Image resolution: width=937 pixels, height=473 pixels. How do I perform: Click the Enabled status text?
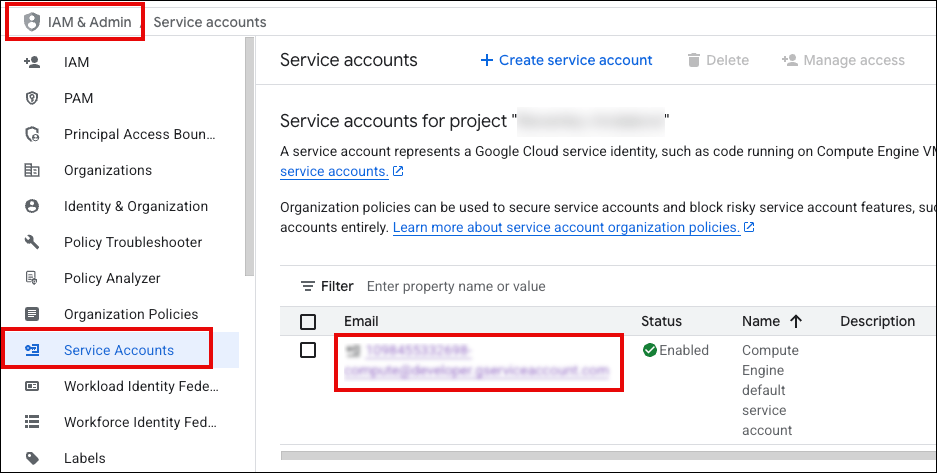[684, 350]
